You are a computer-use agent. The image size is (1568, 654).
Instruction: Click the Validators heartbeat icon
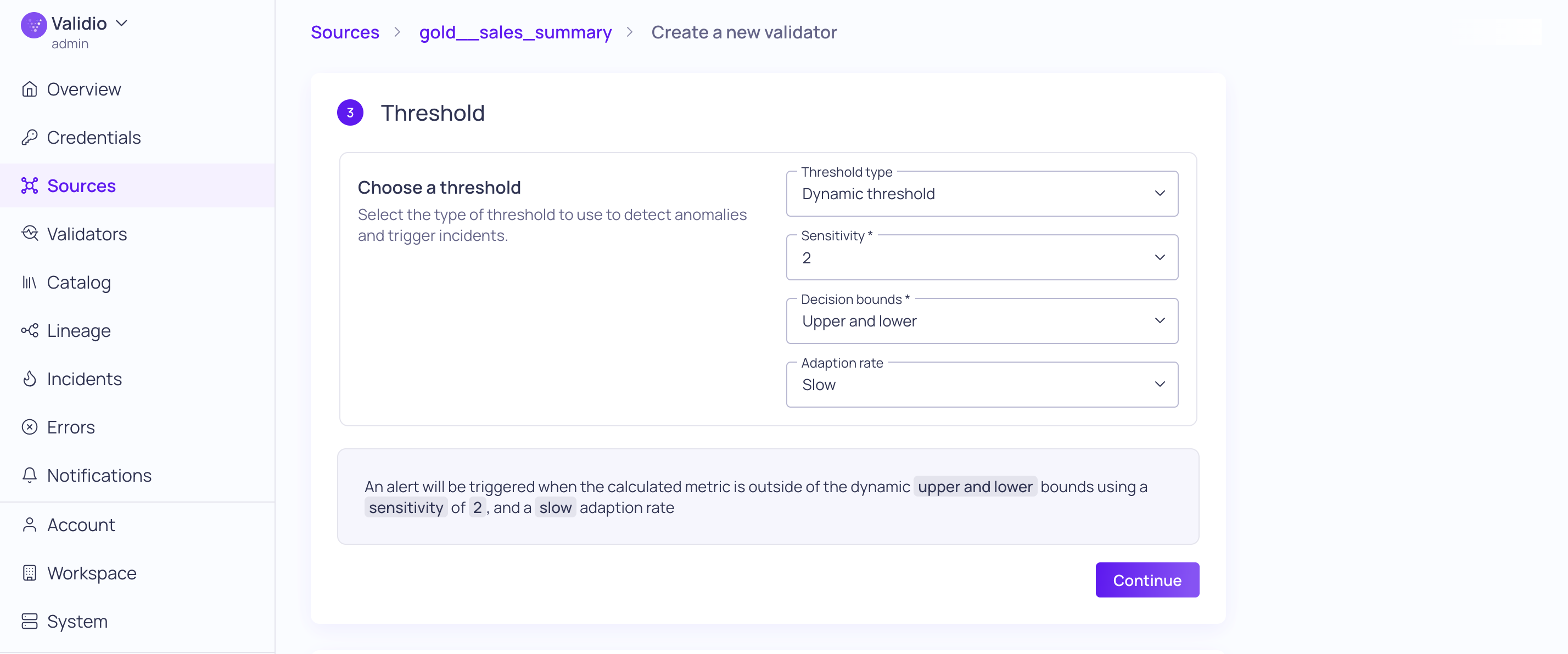coord(29,234)
